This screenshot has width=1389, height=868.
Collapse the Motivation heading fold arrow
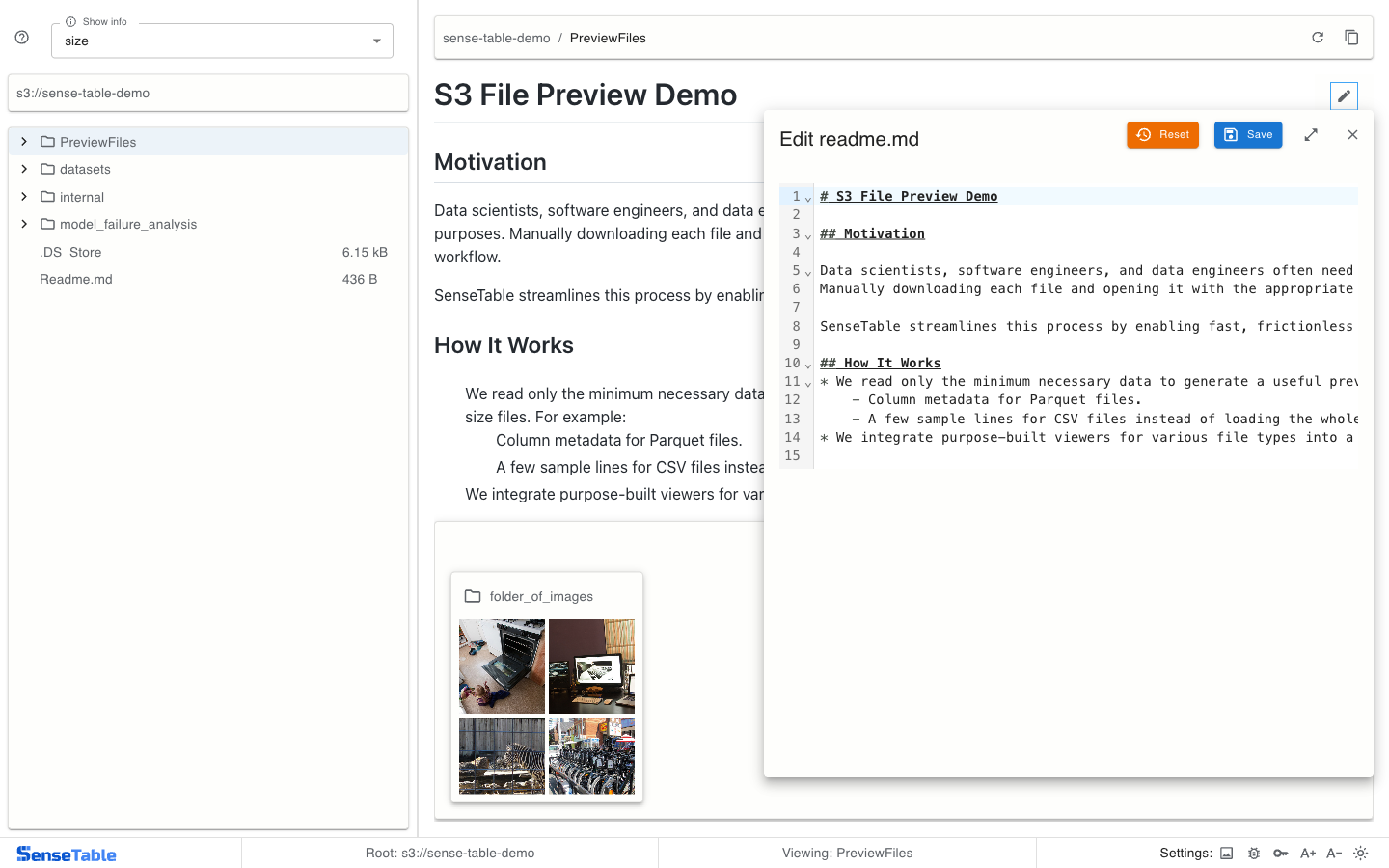coord(808,235)
